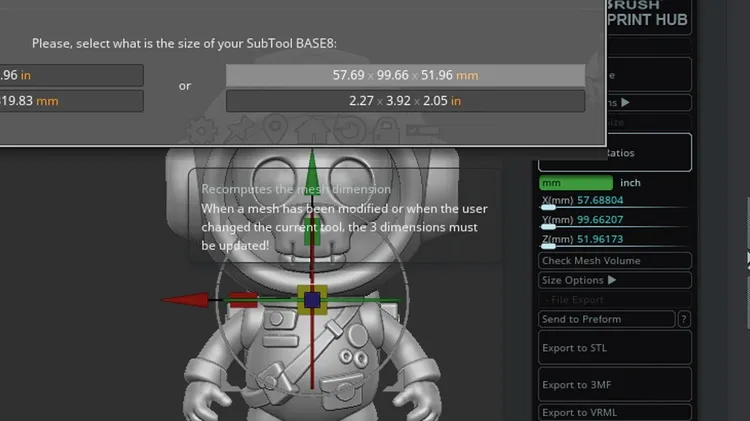Screen dimensions: 750x421
Task: Switch units to inch
Action: 631,183
